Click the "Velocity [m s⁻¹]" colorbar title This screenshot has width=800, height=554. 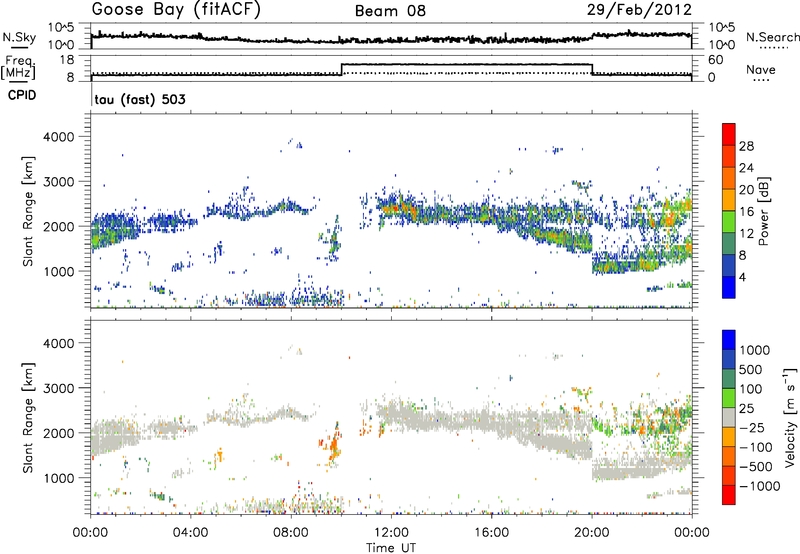(x=790, y=417)
